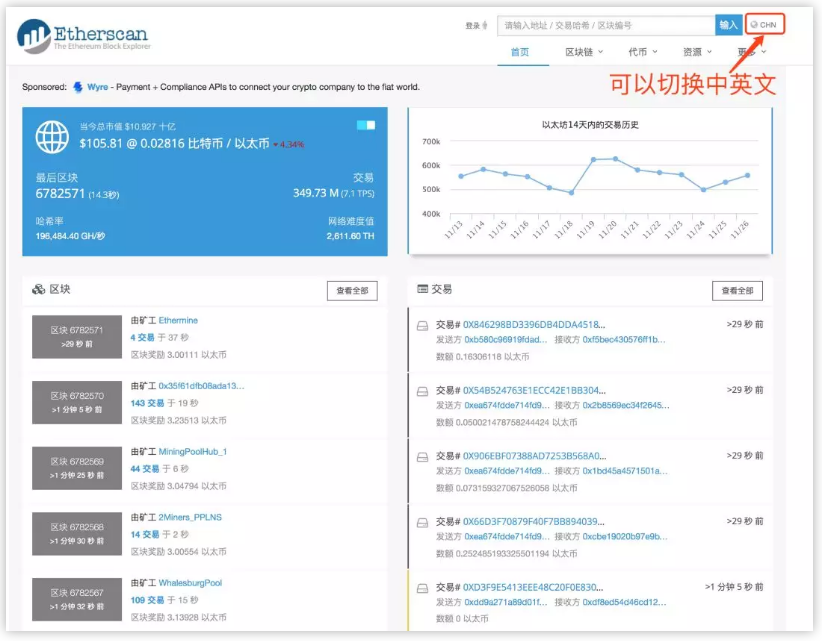Click the icon beside transaction 0X66D3F70879F40F7BB894039
Viewport: 822px width, 641px height.
[x=423, y=523]
